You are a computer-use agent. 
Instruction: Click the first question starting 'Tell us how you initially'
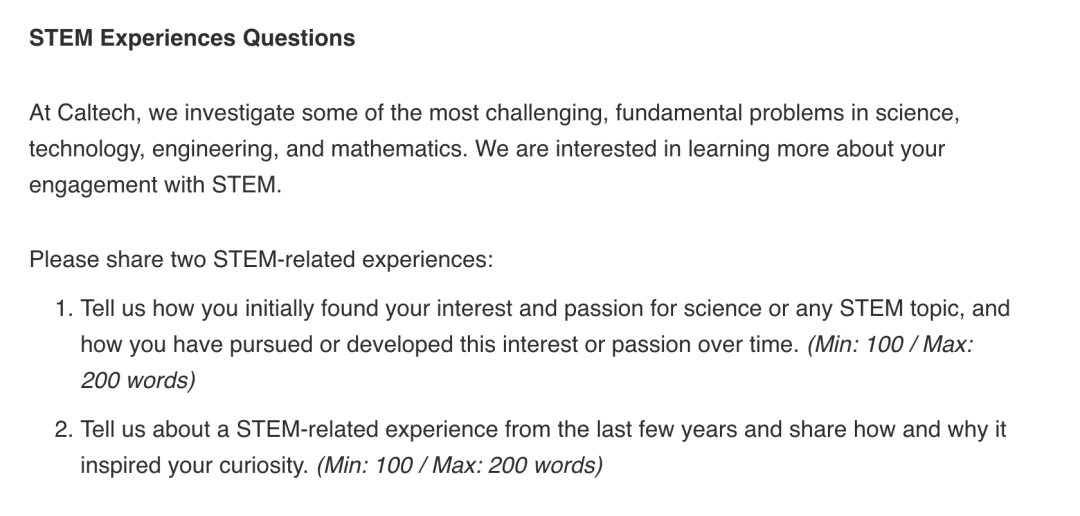545,344
